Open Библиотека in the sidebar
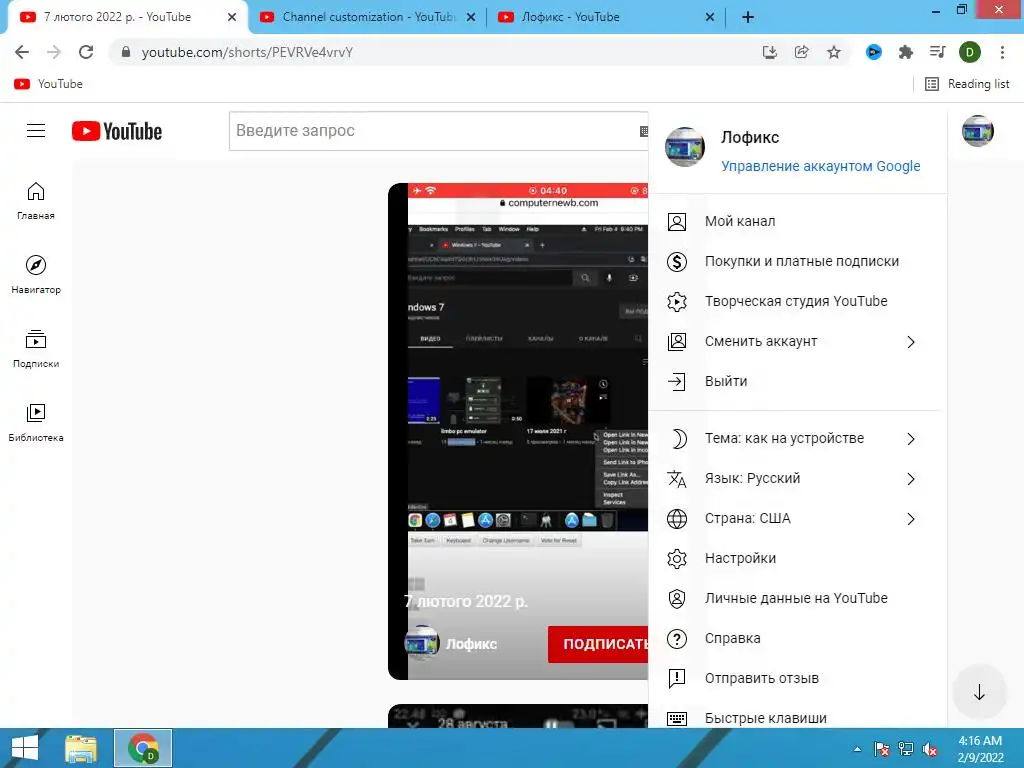 [36, 423]
